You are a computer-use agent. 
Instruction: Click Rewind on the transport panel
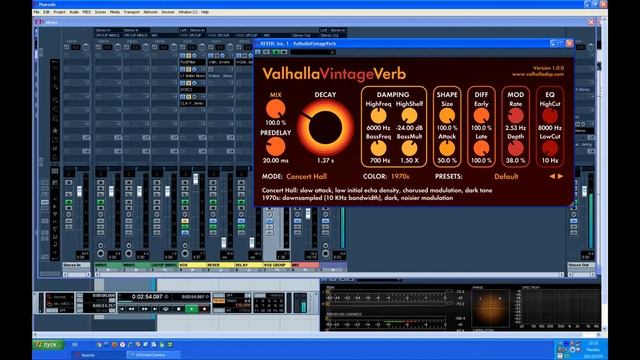[x=131, y=309]
